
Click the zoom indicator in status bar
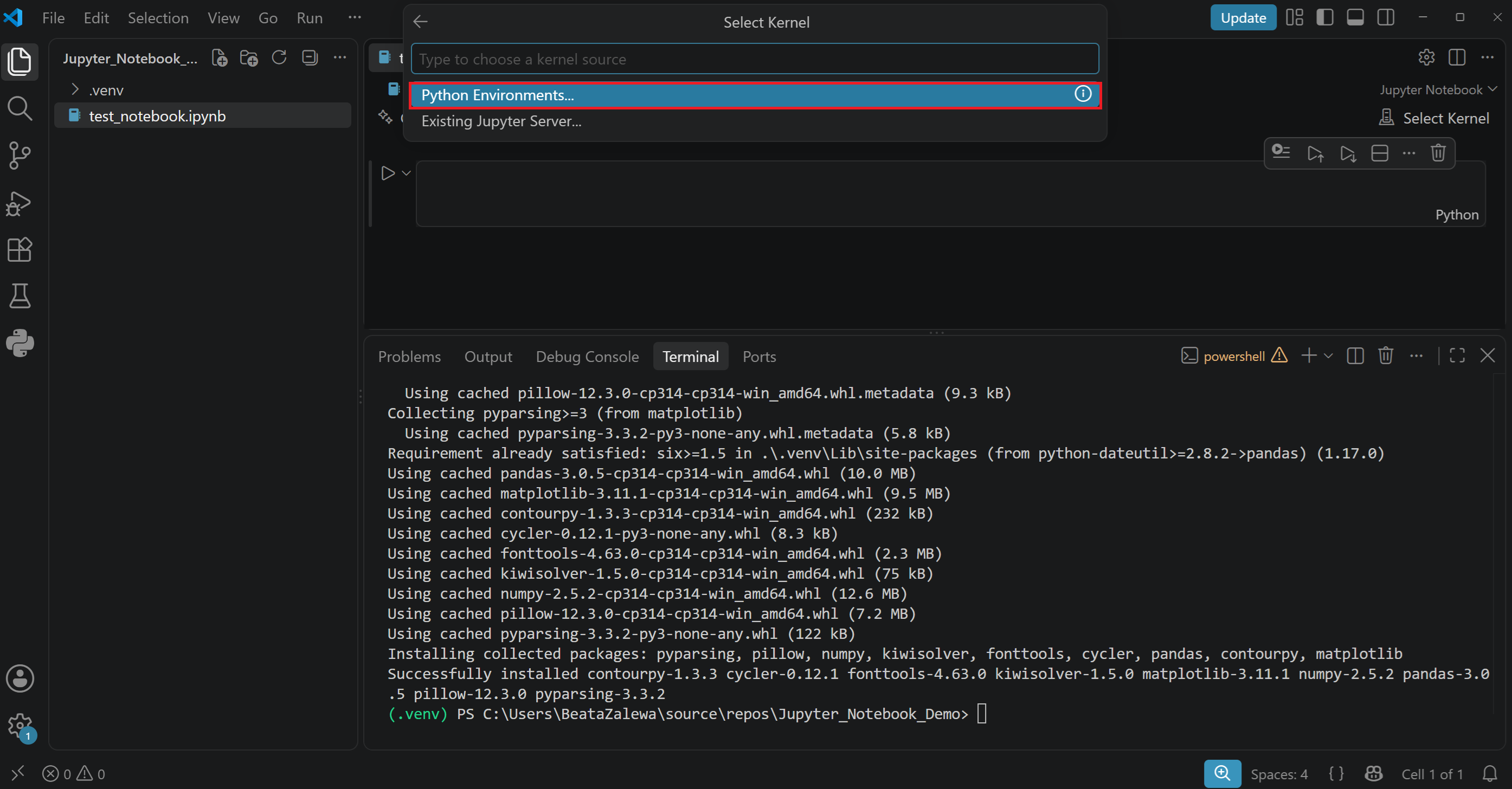[x=1222, y=774]
